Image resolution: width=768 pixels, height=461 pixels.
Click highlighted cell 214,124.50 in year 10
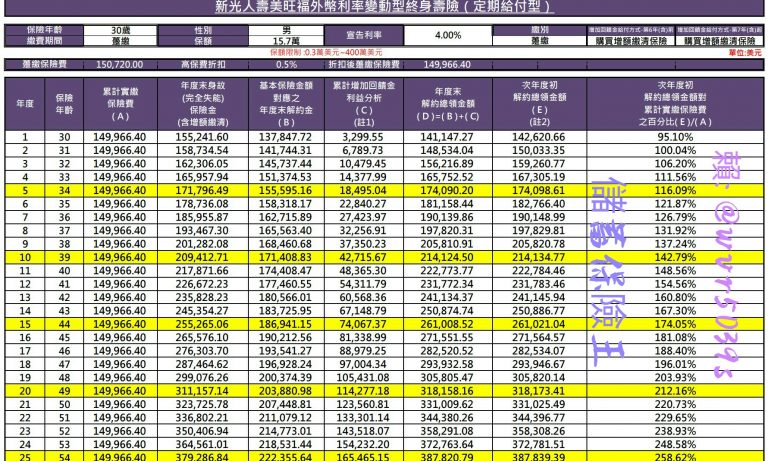coord(447,257)
